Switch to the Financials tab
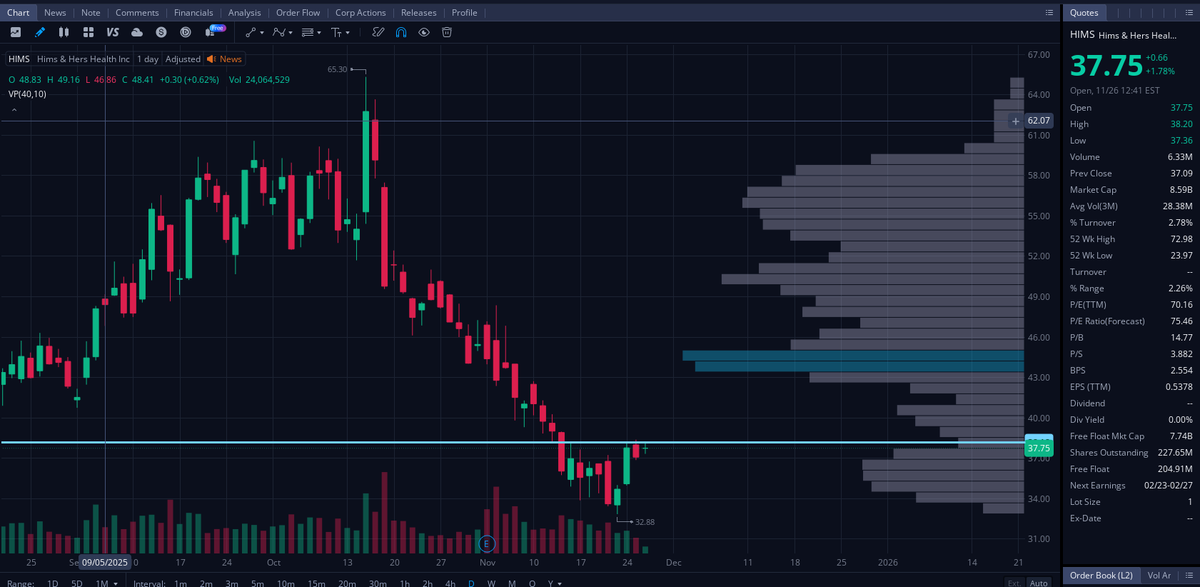Screen dimensions: 1200x587 pyautogui.click(x=194, y=12)
